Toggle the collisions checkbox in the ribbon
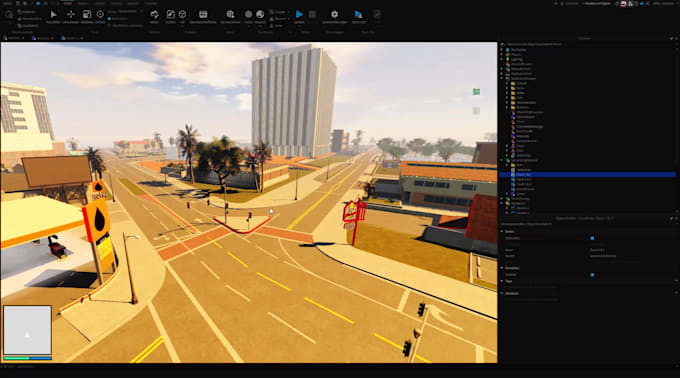680x378 pixels. tap(109, 19)
